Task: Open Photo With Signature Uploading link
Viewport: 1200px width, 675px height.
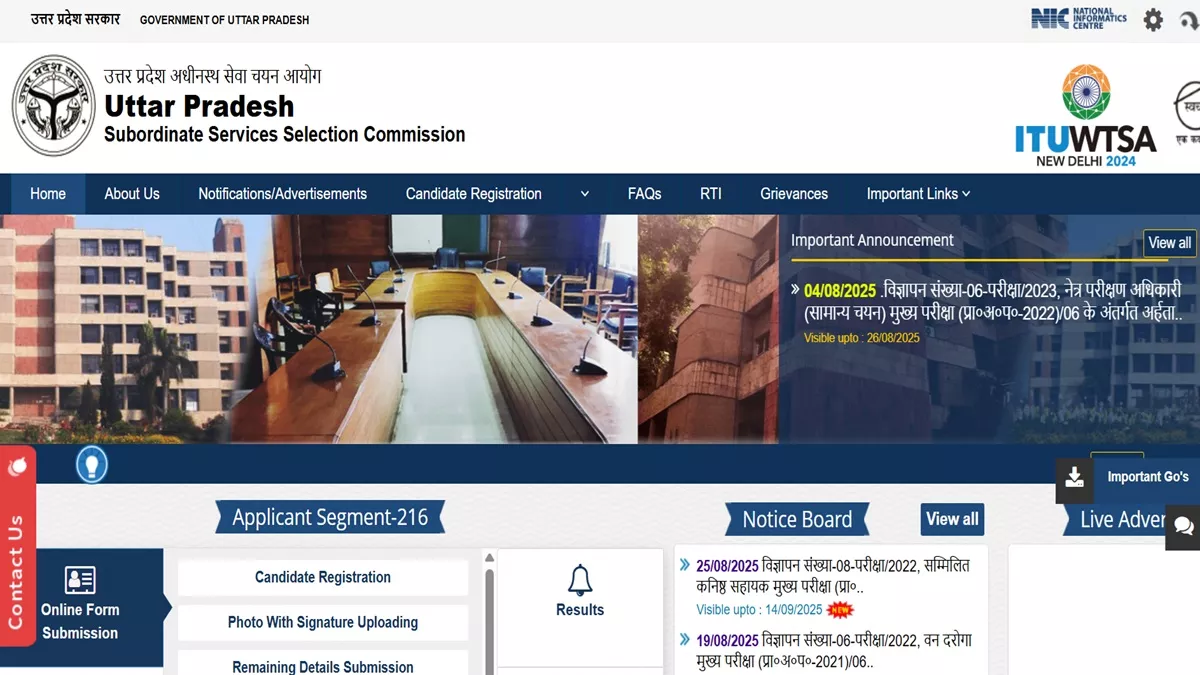Action: coord(323,622)
